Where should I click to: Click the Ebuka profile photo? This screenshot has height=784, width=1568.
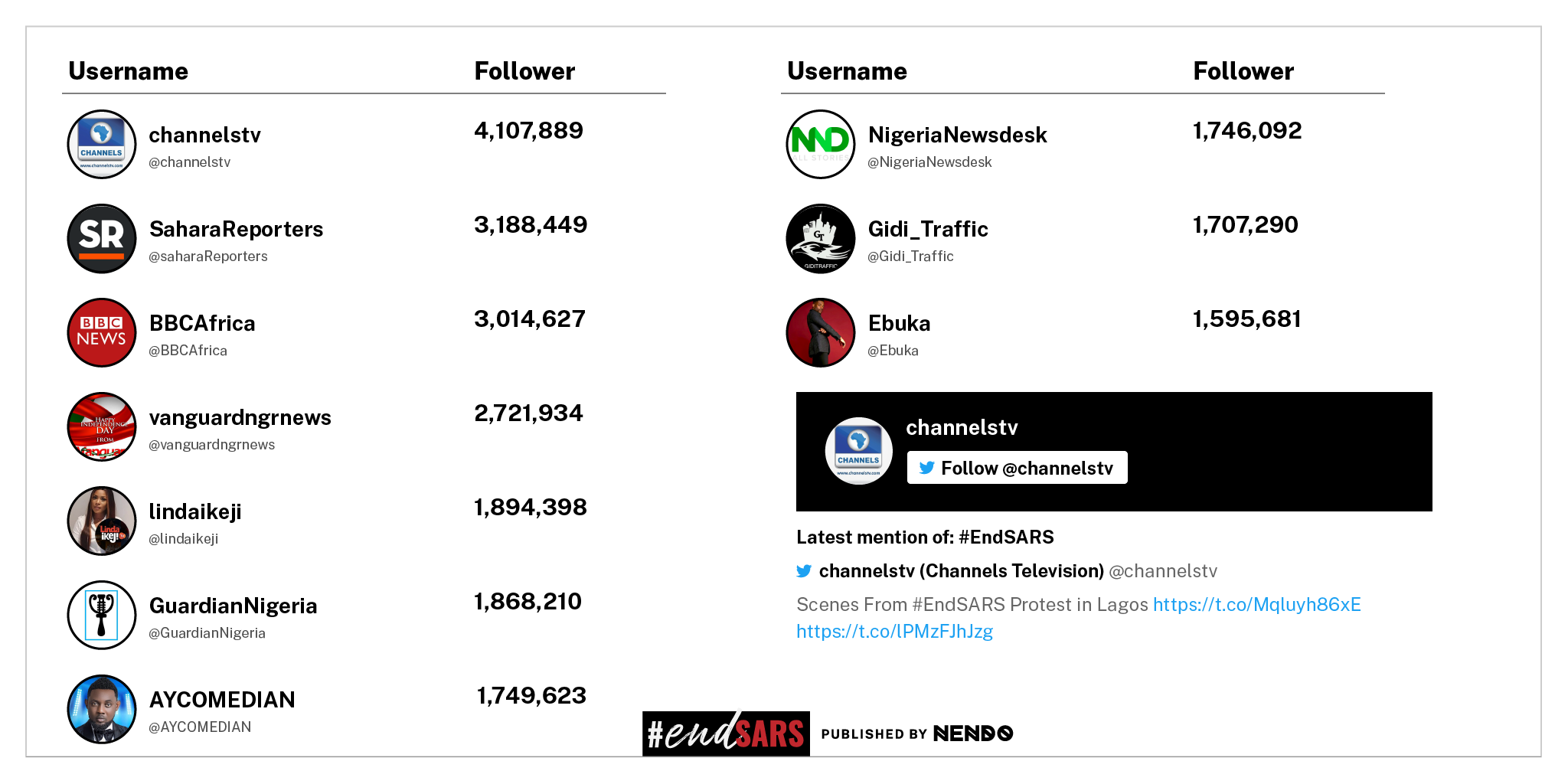(821, 332)
